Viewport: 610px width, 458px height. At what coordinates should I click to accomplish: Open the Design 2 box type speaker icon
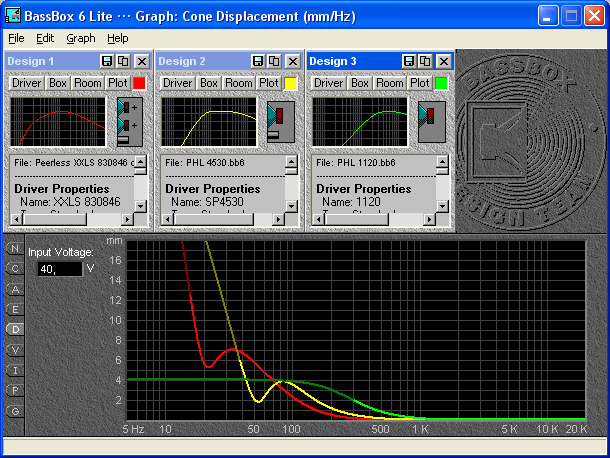click(281, 122)
